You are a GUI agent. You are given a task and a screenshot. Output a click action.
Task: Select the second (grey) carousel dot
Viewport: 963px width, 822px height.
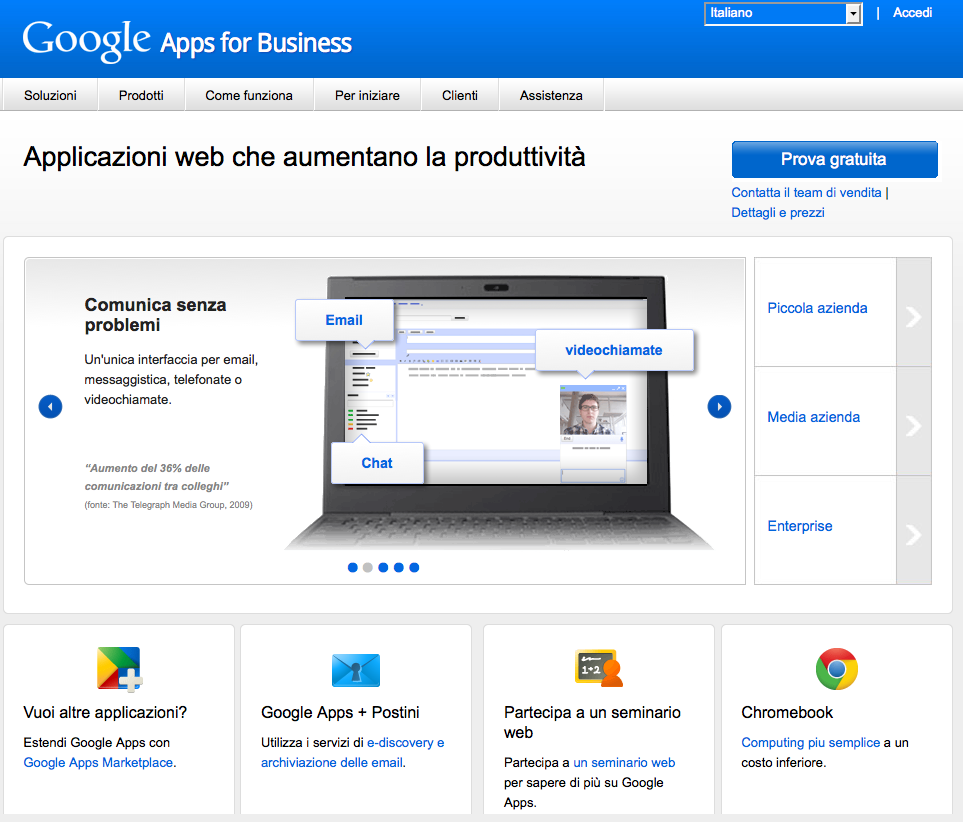pyautogui.click(x=368, y=568)
